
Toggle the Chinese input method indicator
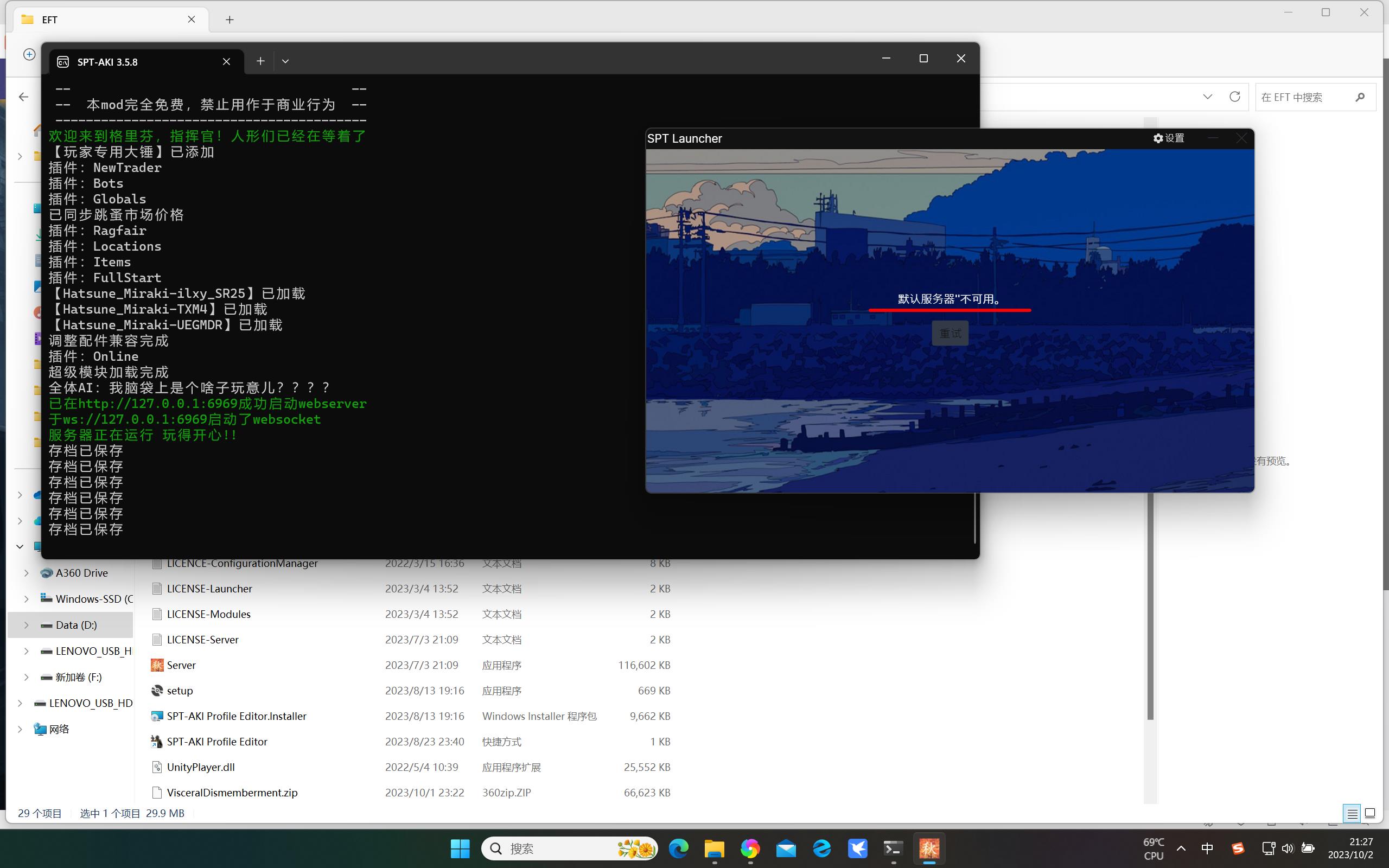click(1208, 848)
